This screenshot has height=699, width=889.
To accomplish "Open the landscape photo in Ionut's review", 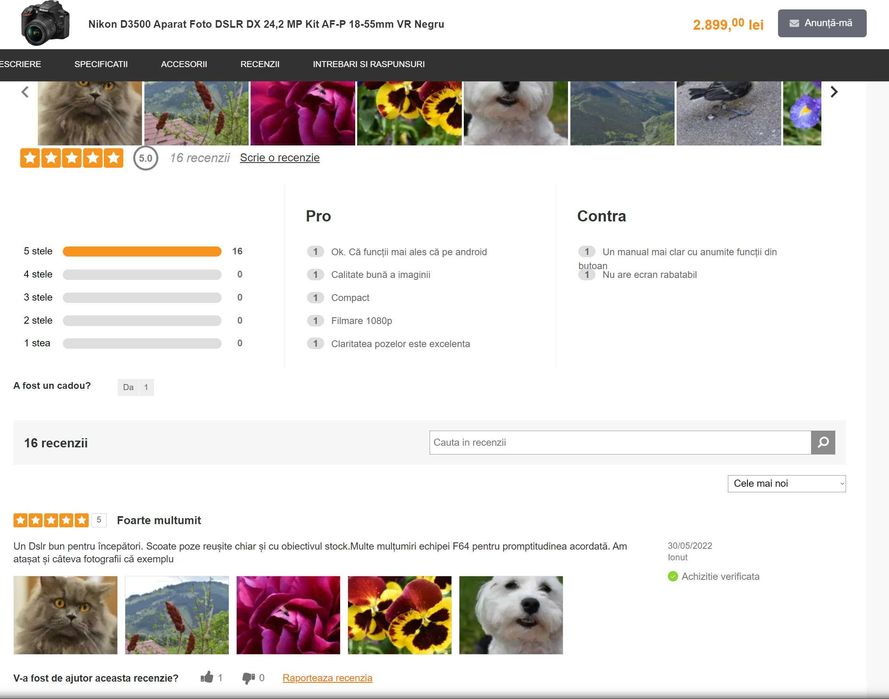I will click(x=177, y=615).
